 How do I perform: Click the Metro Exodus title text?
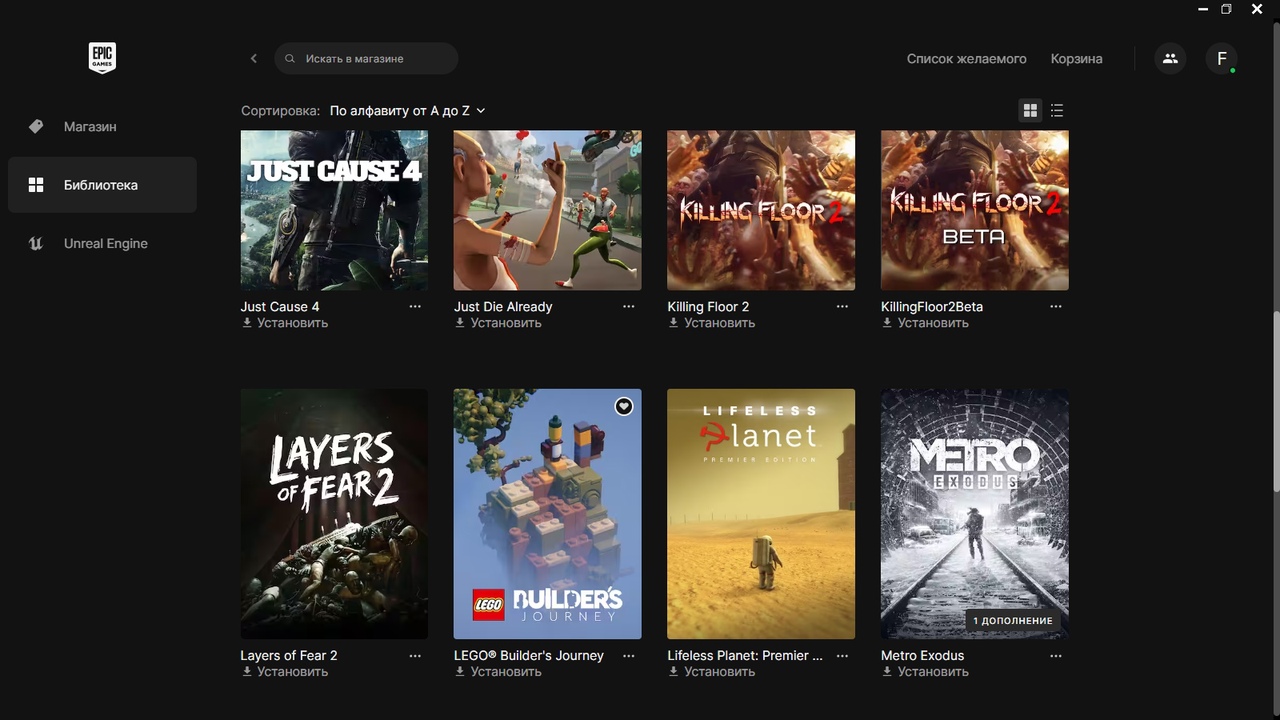coord(922,656)
